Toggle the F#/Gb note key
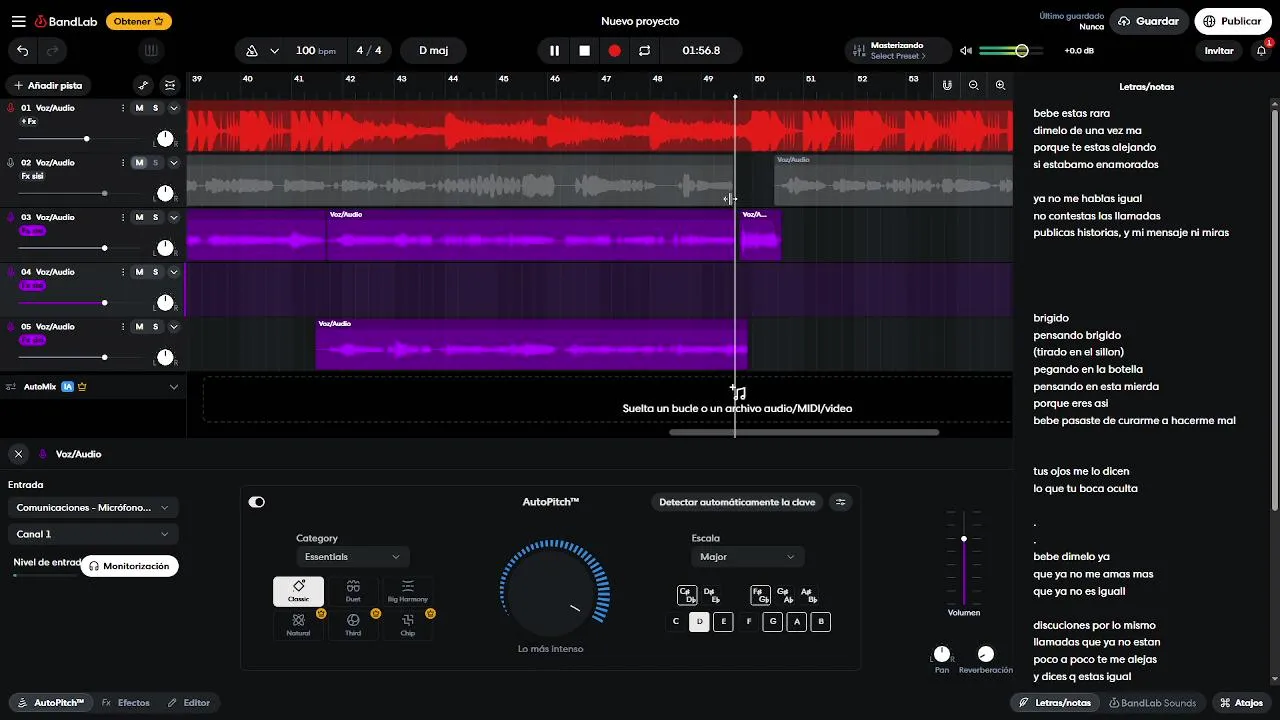This screenshot has width=1280, height=720. click(760, 595)
